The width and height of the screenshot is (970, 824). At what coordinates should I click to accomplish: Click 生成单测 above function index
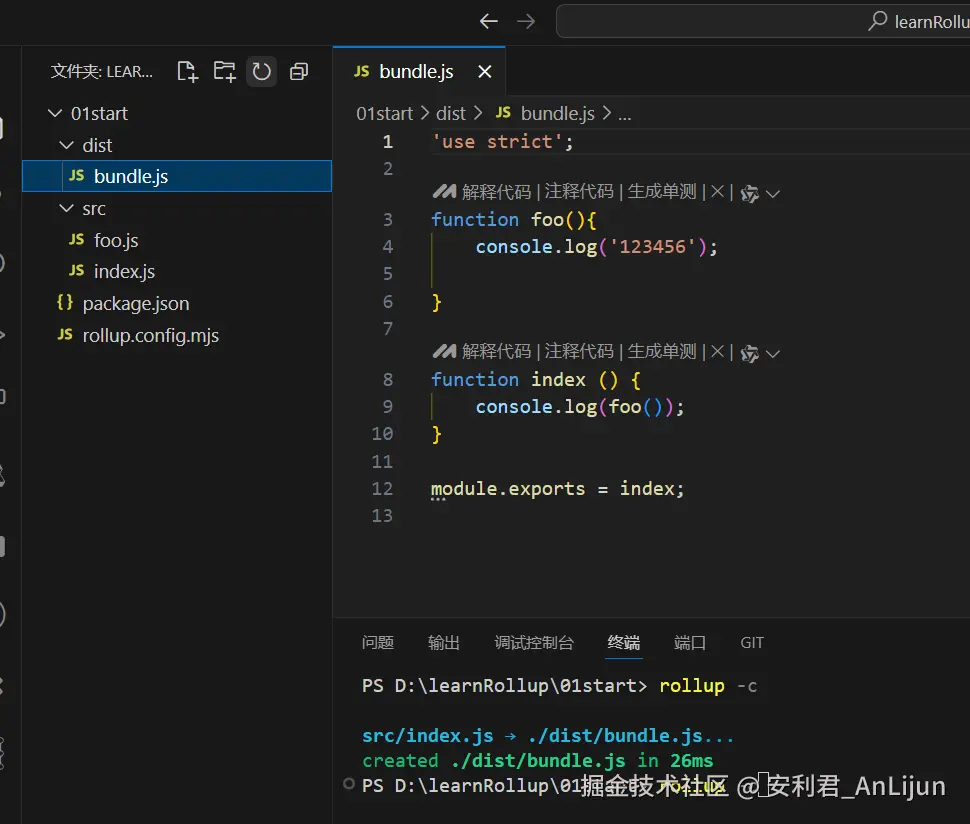(662, 351)
